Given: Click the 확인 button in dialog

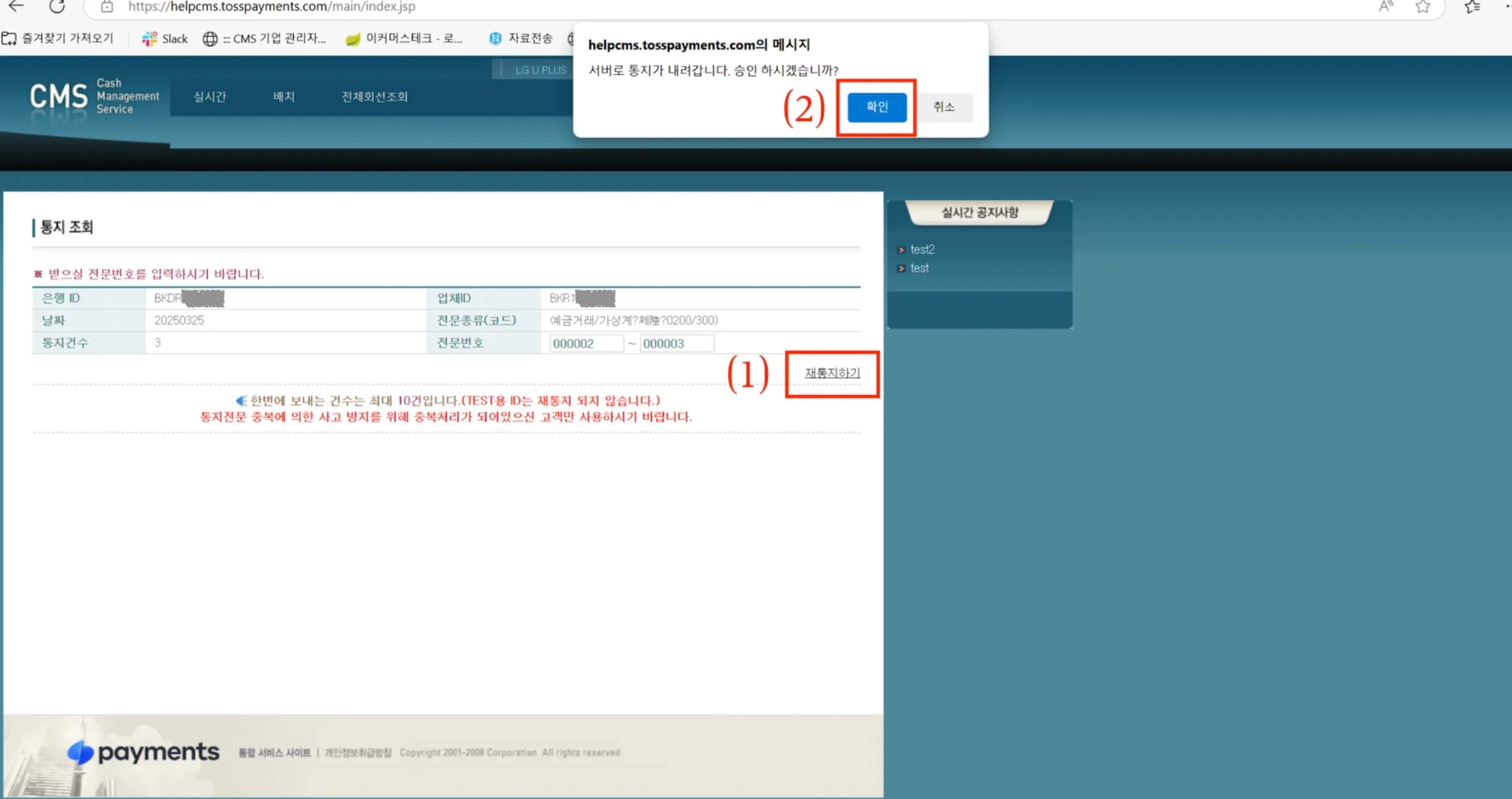Looking at the screenshot, I should click(876, 107).
